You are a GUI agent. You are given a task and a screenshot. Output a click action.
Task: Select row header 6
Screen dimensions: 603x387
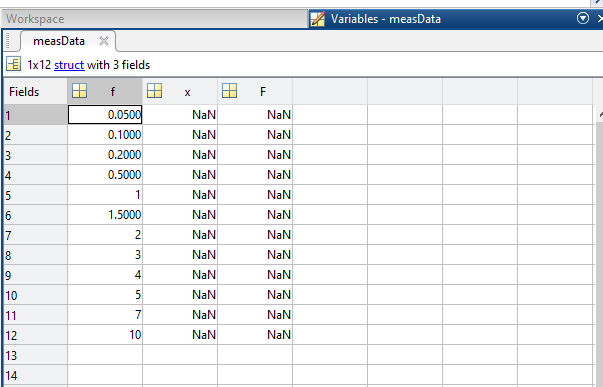[35, 215]
